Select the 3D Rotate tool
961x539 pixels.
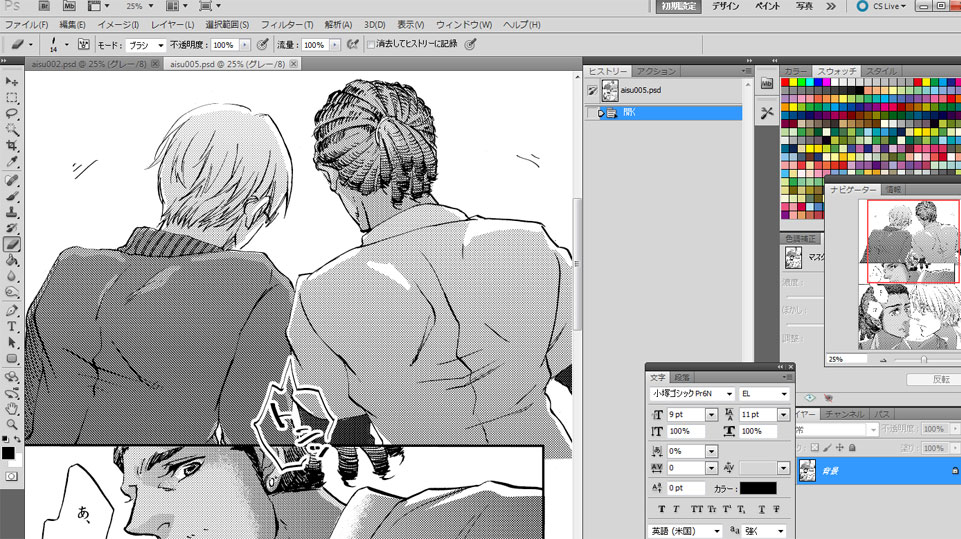tap(12, 377)
